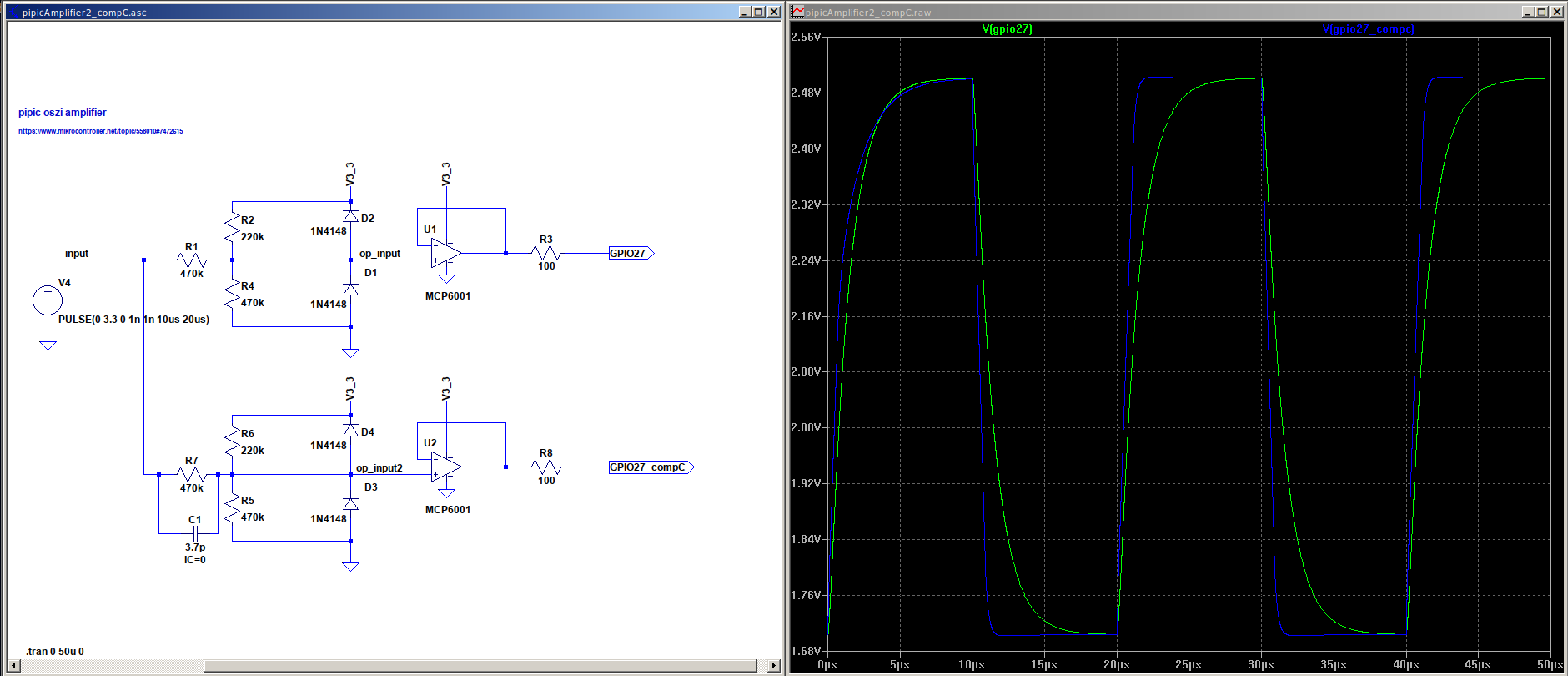Select diode D1 1N4148 symbol
Viewport: 1568px width, 676px height.
pos(350,290)
